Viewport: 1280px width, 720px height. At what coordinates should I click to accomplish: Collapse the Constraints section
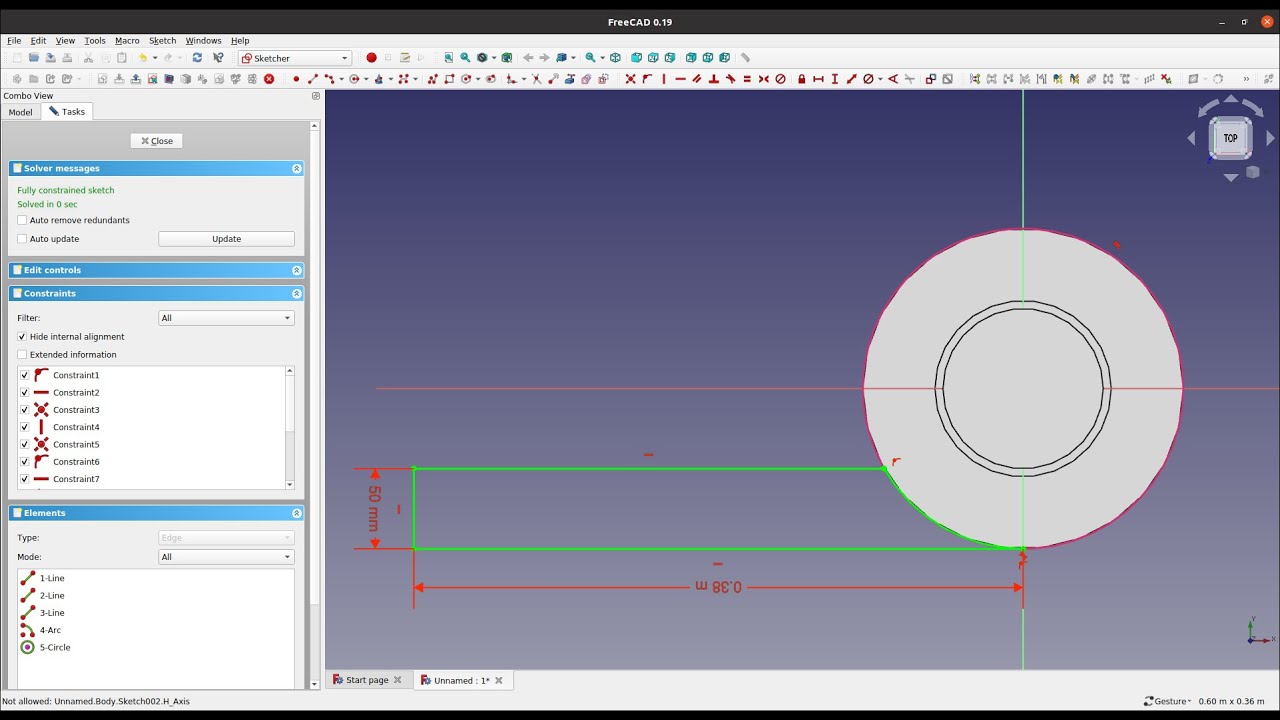click(x=297, y=294)
